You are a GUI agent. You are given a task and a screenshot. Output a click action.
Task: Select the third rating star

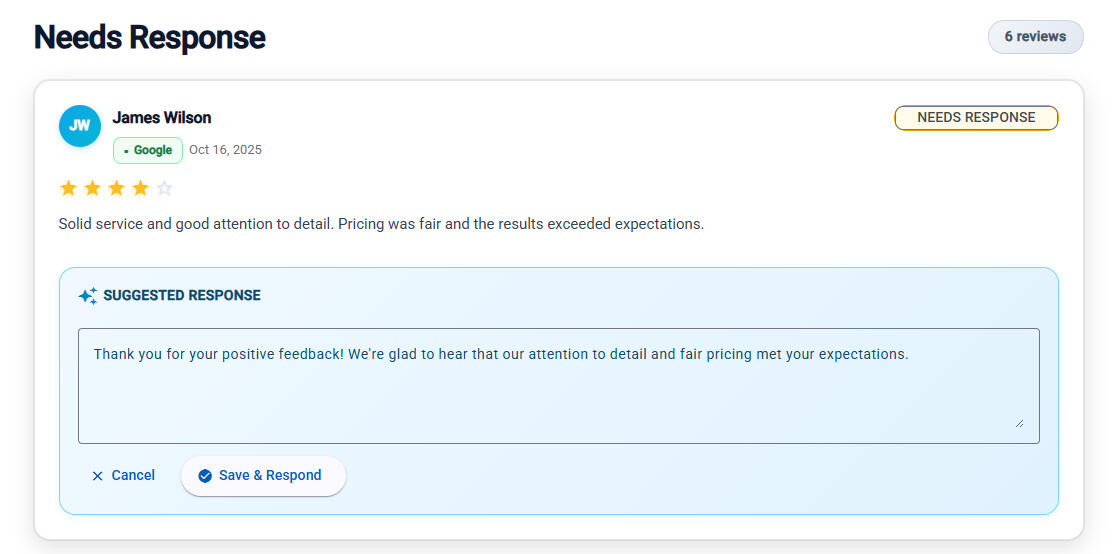116,188
